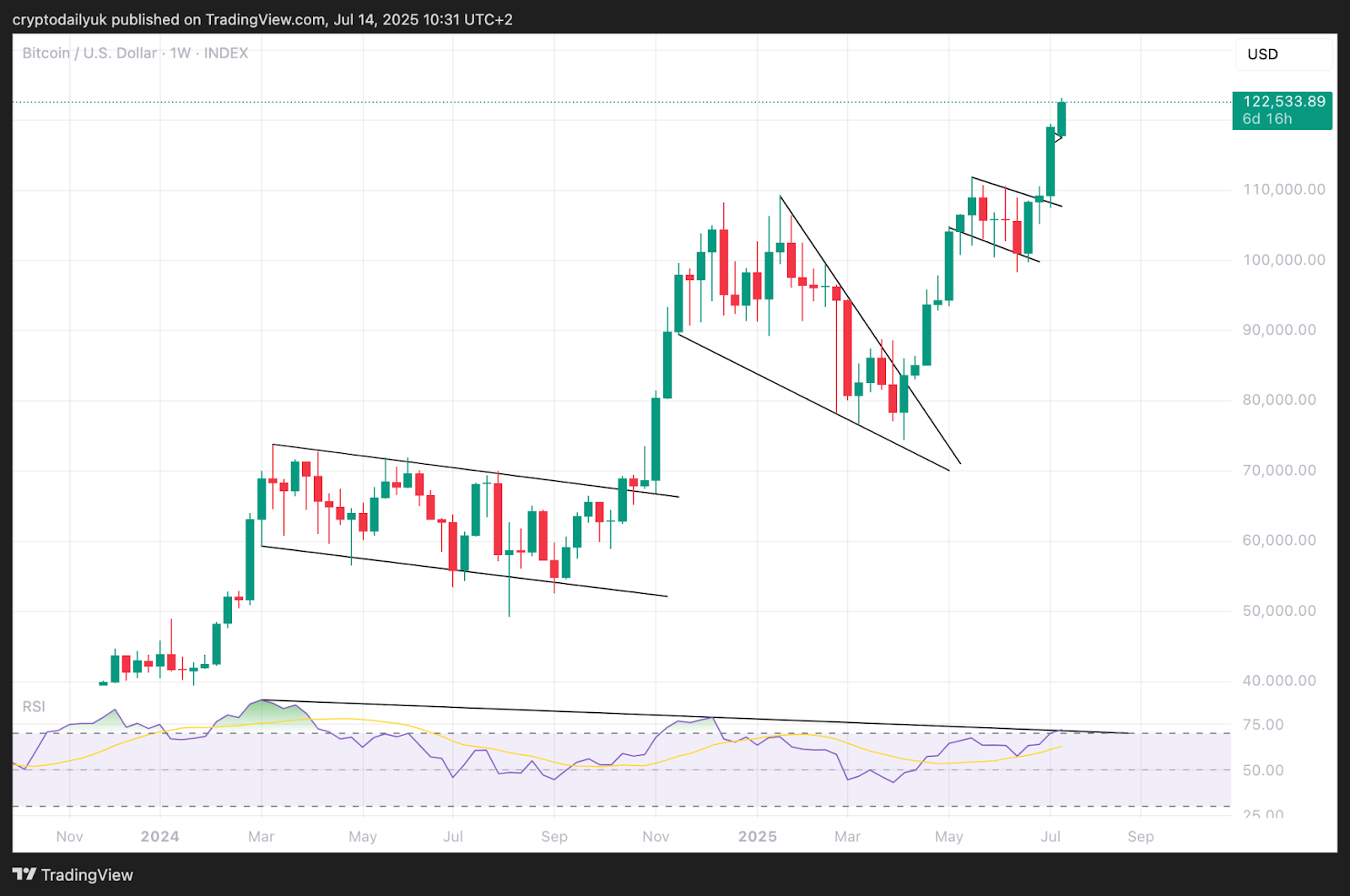This screenshot has width=1350, height=896.
Task: Click the RSI 50.00 level label
Action: click(x=1263, y=770)
